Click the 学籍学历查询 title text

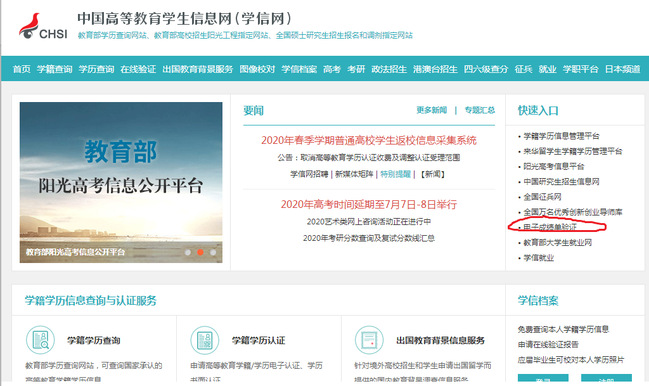pos(94,340)
